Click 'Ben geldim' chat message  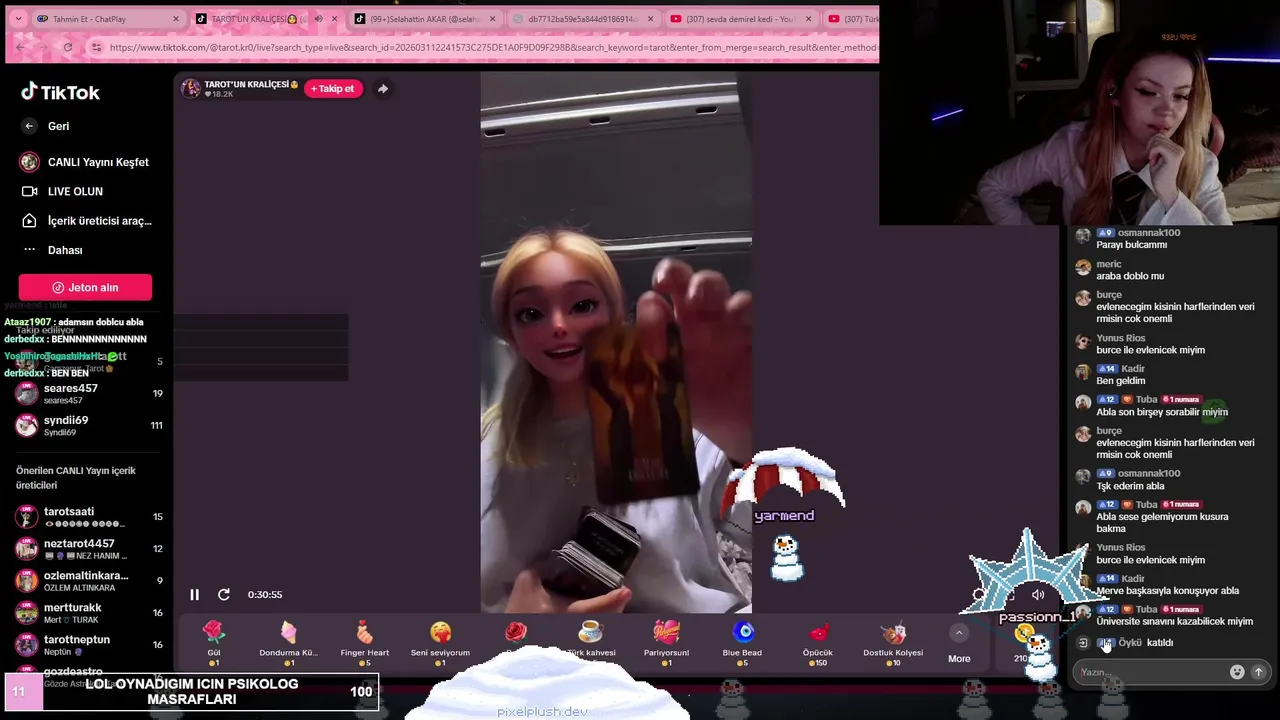tap(1121, 381)
